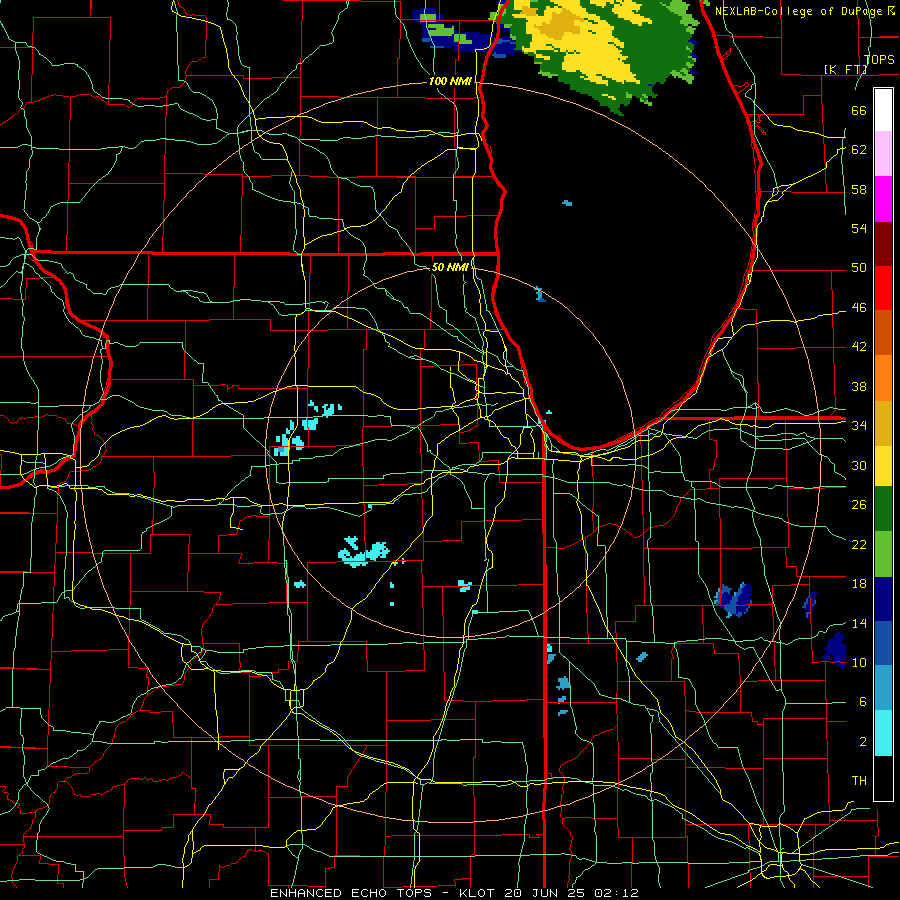Click the 62 scale value
Viewport: 900px width, 900px height.
pos(859,150)
